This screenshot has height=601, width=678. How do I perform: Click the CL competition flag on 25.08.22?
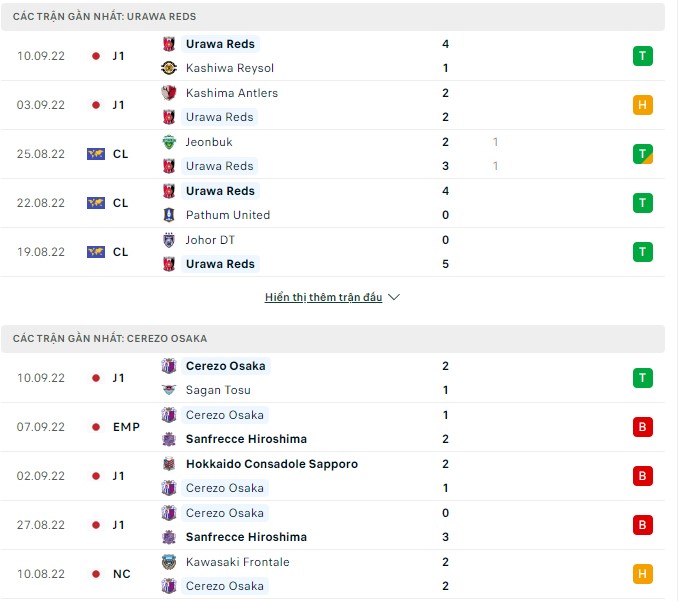click(96, 154)
